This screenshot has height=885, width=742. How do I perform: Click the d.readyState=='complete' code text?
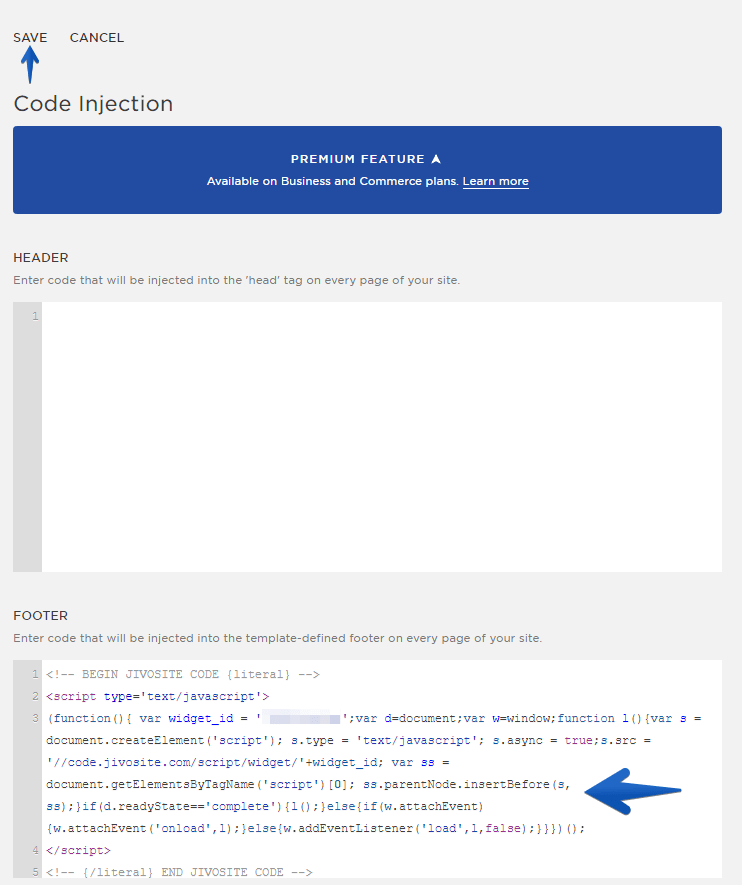point(190,807)
